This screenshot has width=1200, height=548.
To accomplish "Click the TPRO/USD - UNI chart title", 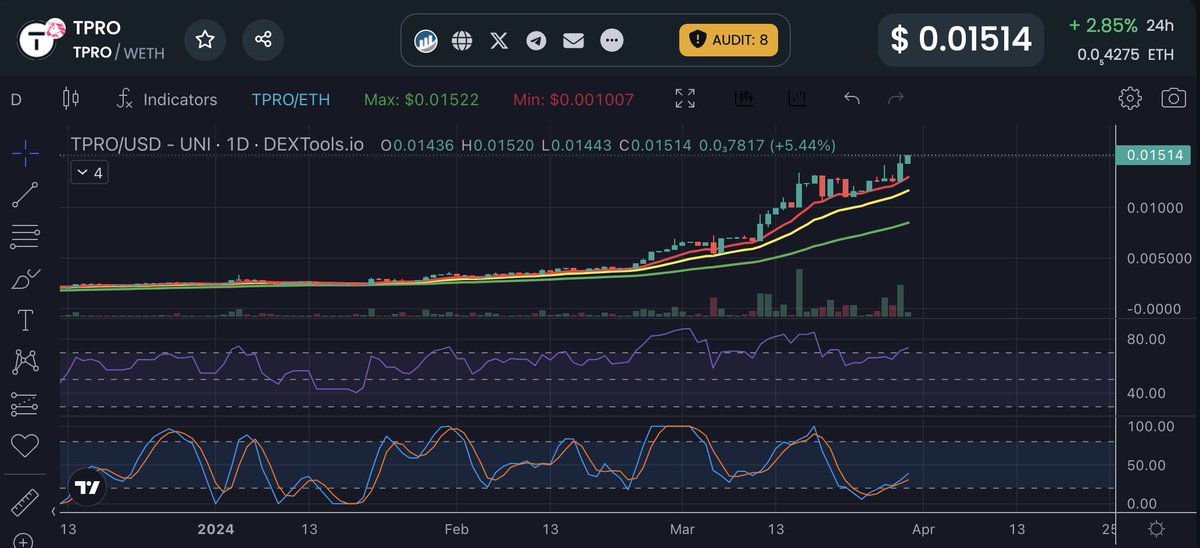I will (x=218, y=145).
